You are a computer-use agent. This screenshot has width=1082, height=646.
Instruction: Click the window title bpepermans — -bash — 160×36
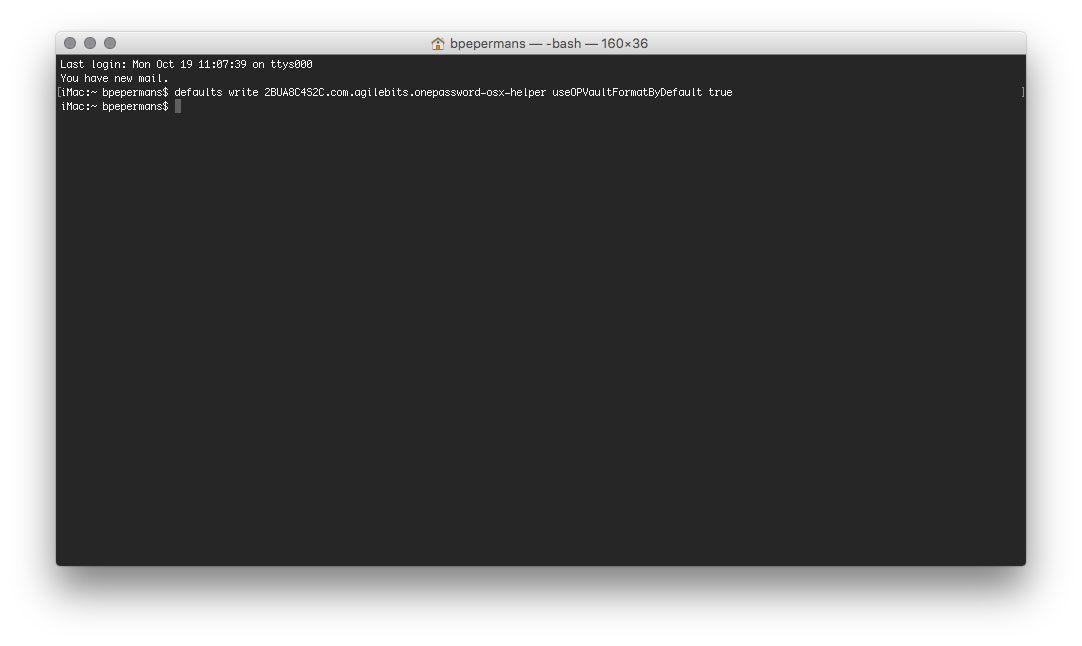549,43
